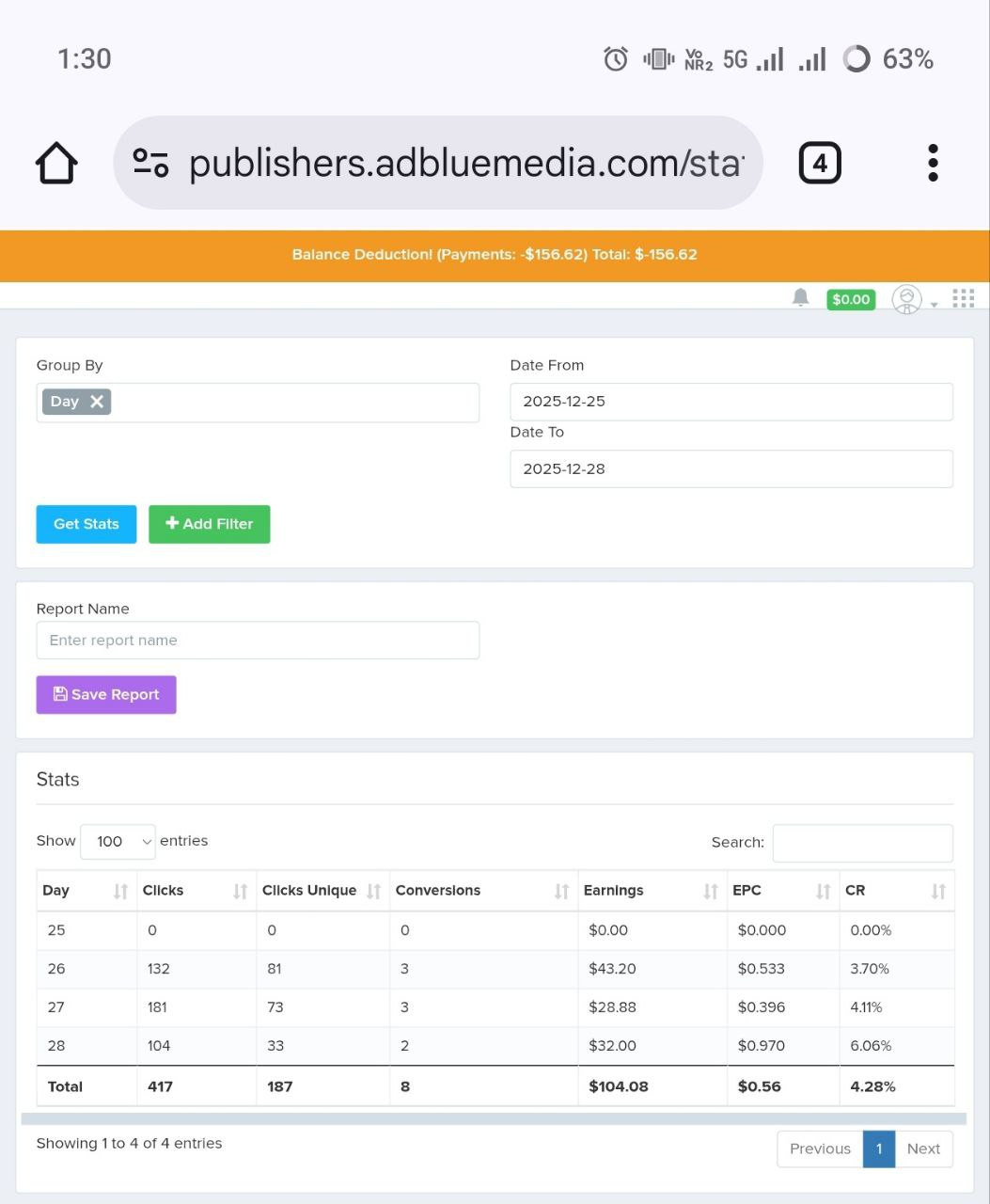Tap the browser home icon
990x1204 pixels.
56,164
